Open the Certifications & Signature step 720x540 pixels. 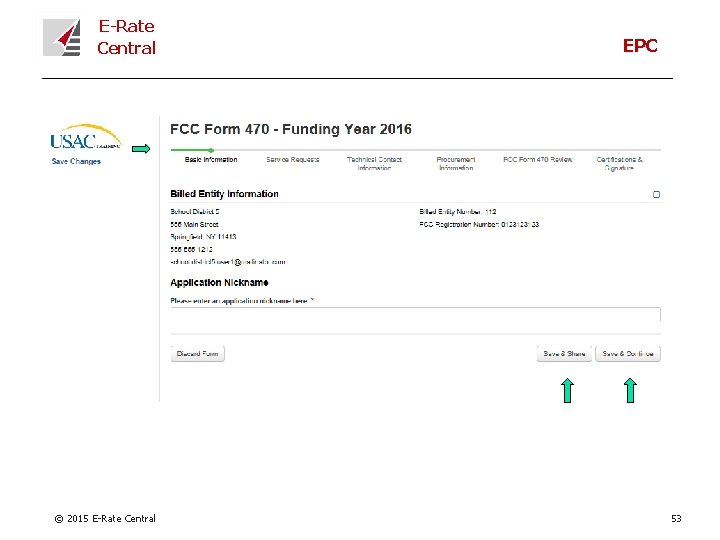point(619,163)
